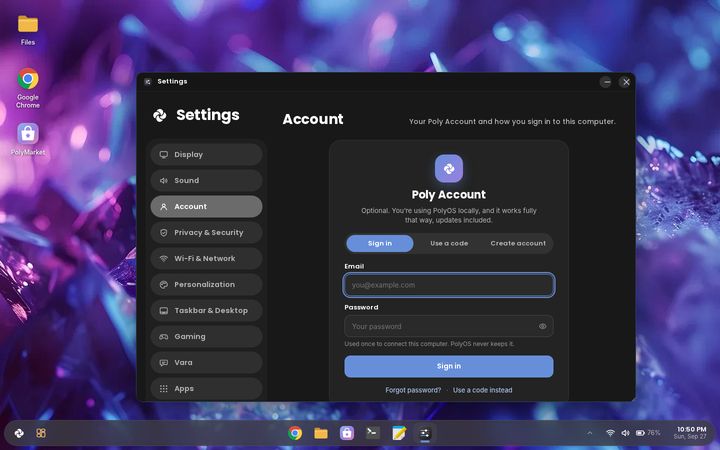Viewport: 720px width, 450px height.
Task: Open Wi-Fi & Network settings
Action: click(206, 259)
